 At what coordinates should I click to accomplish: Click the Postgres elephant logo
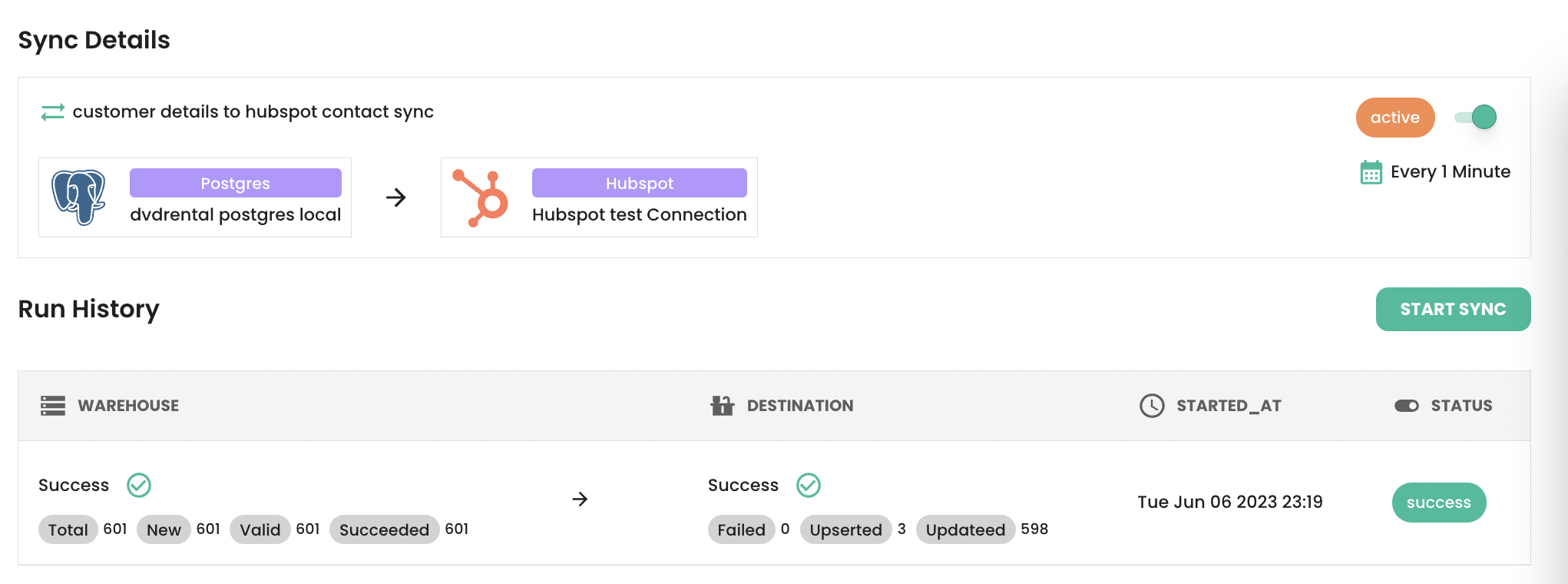pyautogui.click(x=78, y=197)
